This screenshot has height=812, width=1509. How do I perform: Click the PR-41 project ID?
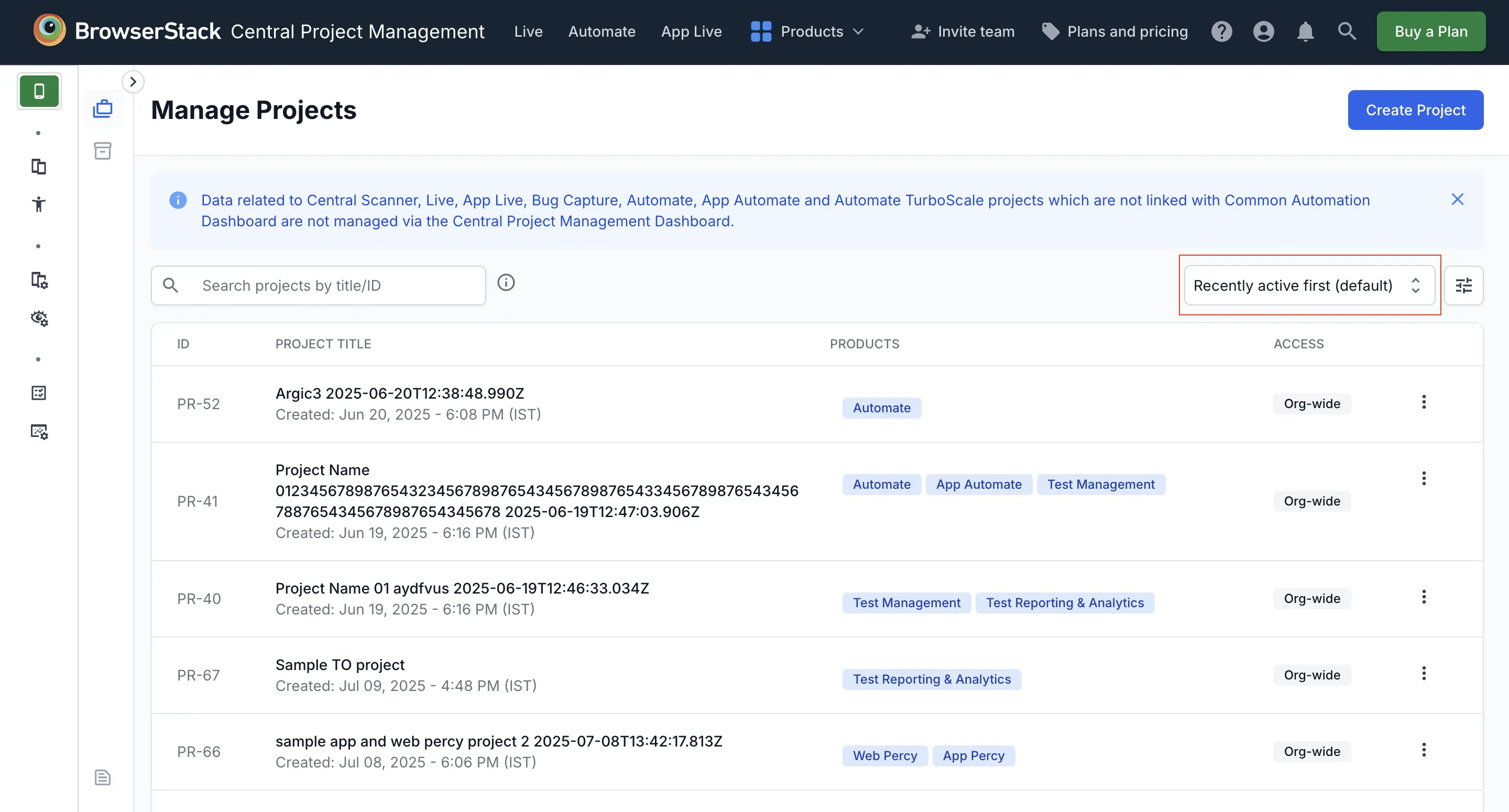pos(198,501)
